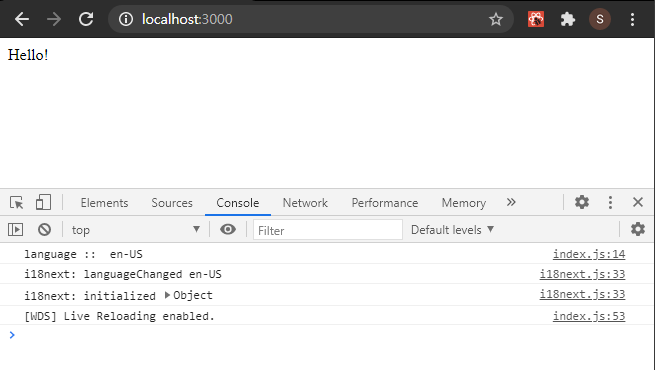Select the 'i18next: languageChanged en-US' message
This screenshot has width=655, height=370.
click(x=123, y=274)
